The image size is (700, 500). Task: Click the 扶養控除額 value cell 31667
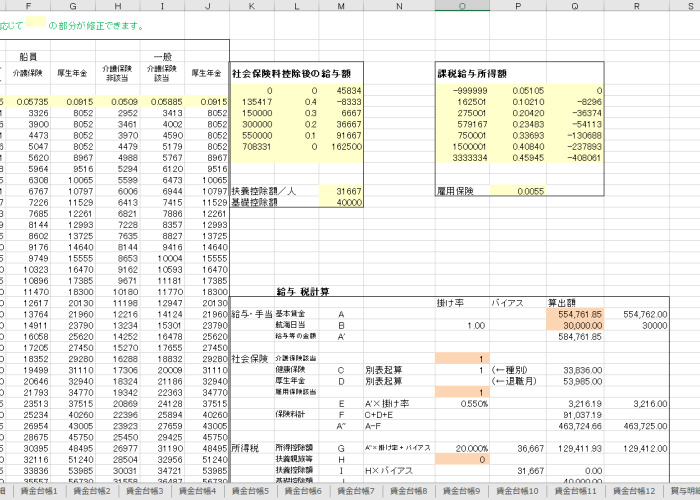coord(341,191)
